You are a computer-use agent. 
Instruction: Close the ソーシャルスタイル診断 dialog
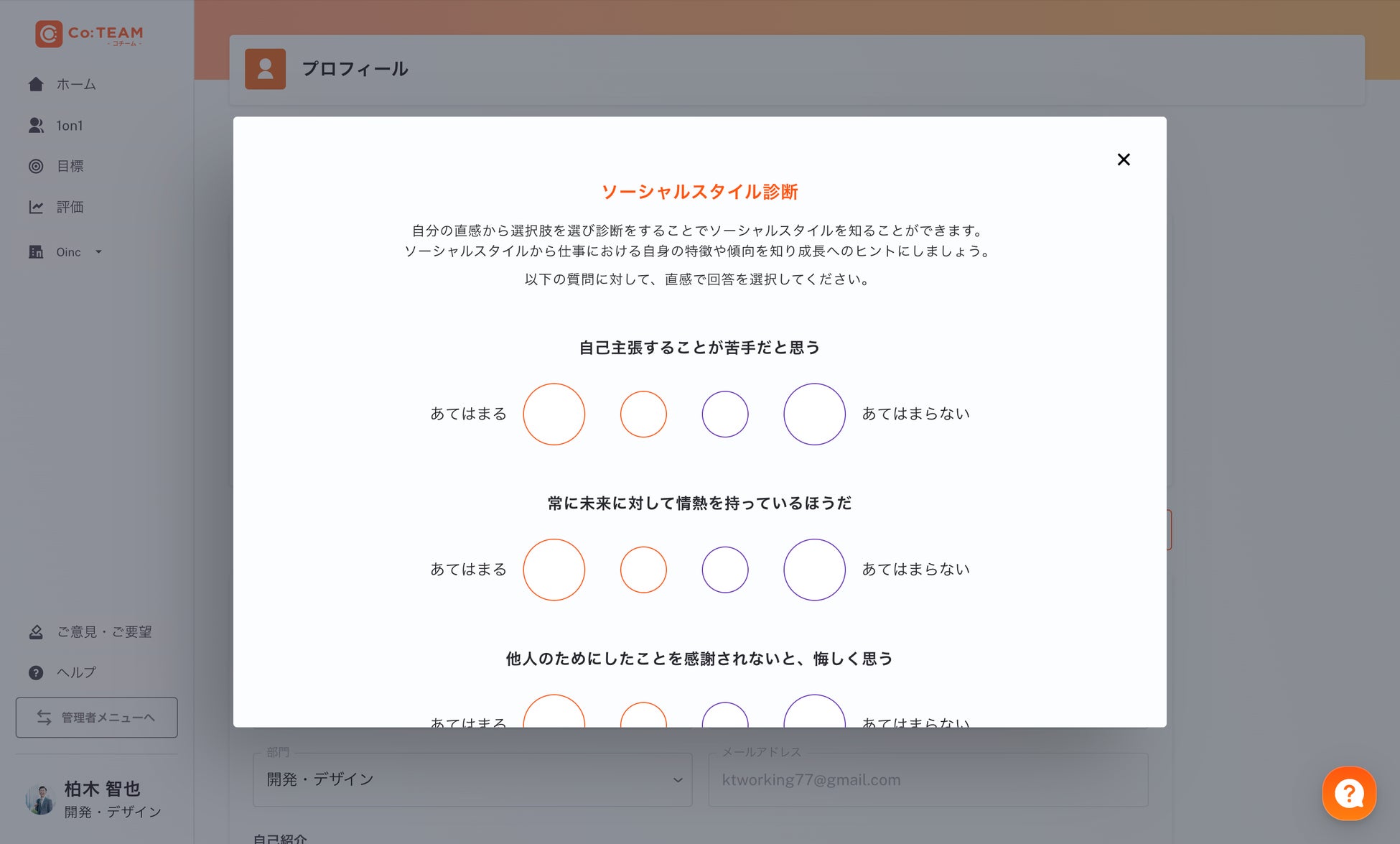pos(1123,159)
